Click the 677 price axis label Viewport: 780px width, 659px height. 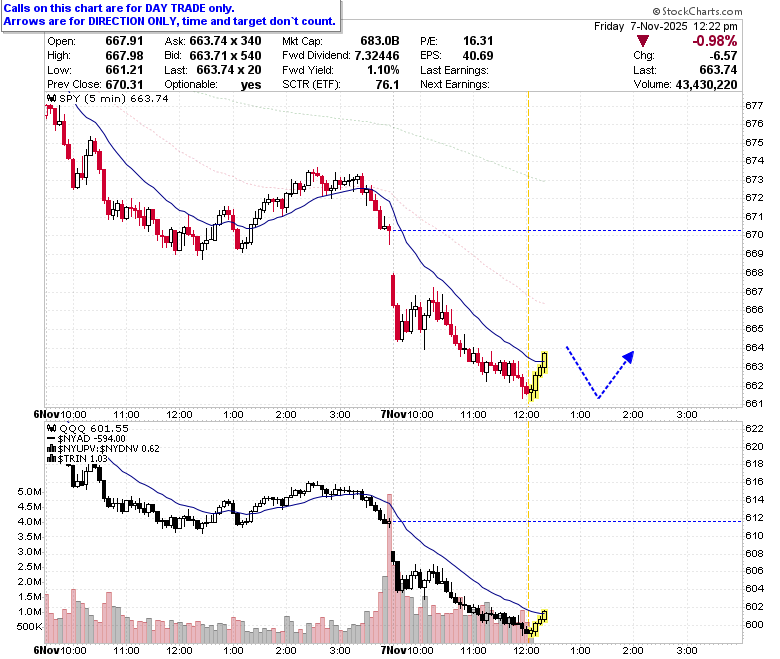[754, 105]
